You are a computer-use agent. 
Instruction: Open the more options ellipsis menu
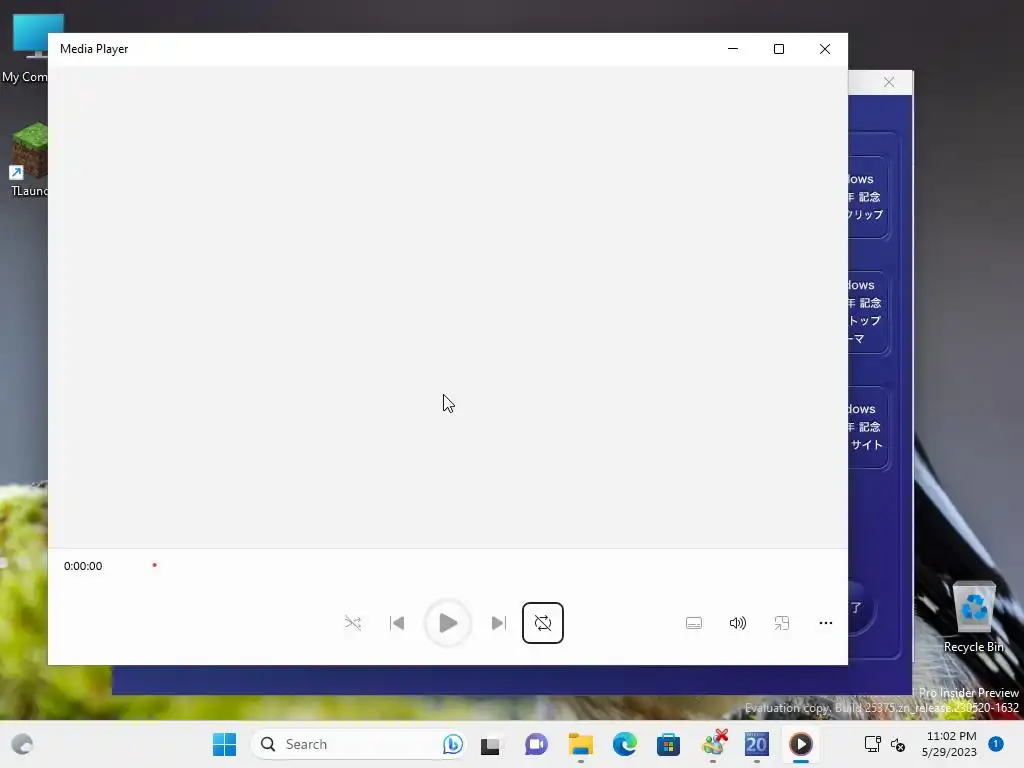825,623
